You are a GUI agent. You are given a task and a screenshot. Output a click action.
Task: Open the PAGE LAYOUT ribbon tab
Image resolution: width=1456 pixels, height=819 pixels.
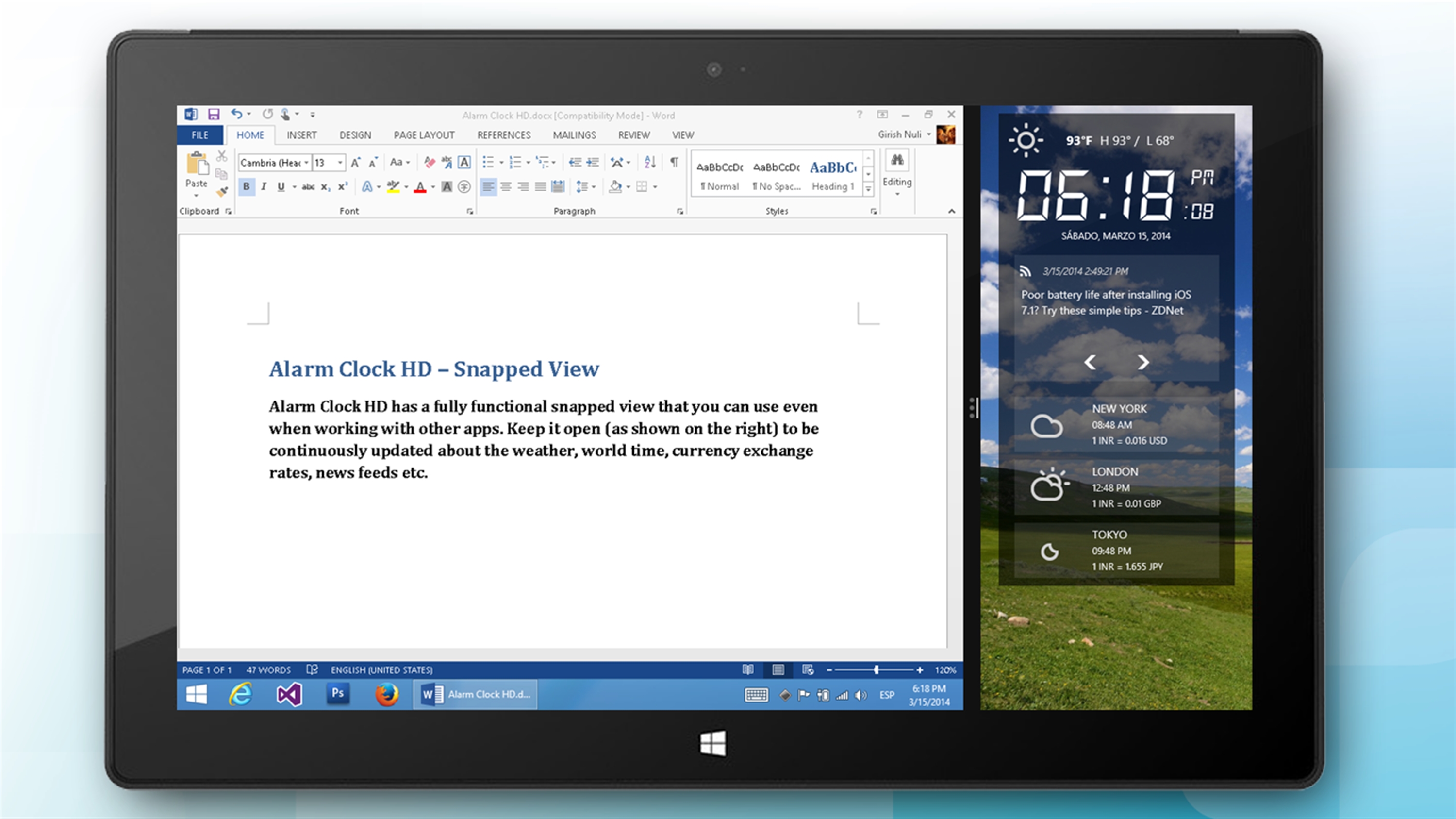tap(424, 135)
